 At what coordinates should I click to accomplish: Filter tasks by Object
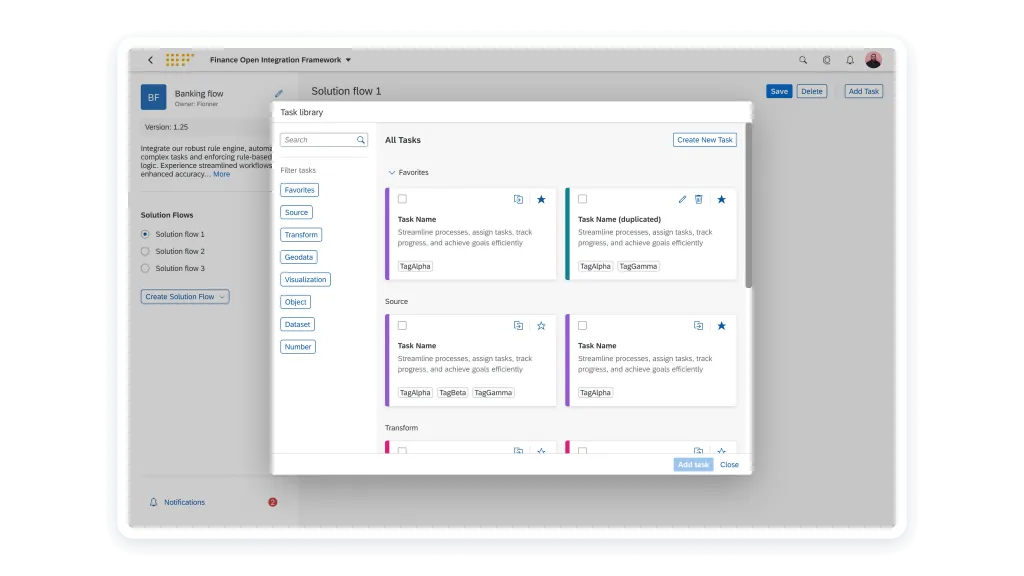pos(295,302)
